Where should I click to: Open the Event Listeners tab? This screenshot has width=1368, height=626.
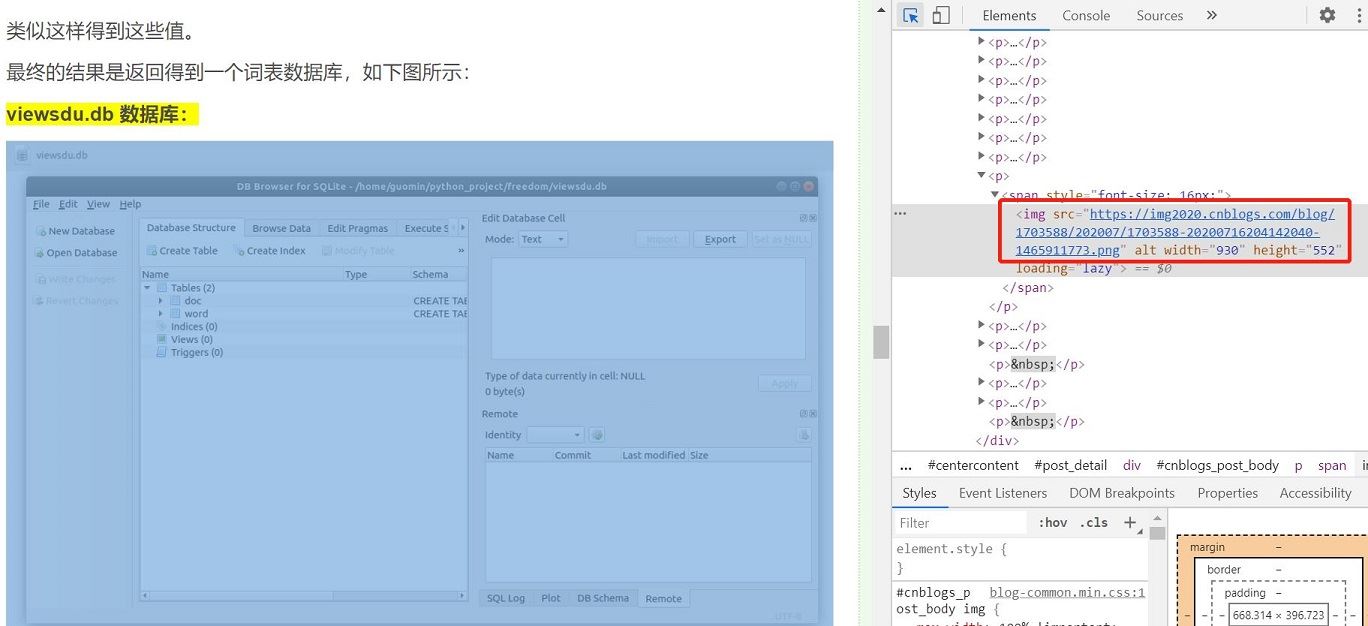pyautogui.click(x=1002, y=492)
